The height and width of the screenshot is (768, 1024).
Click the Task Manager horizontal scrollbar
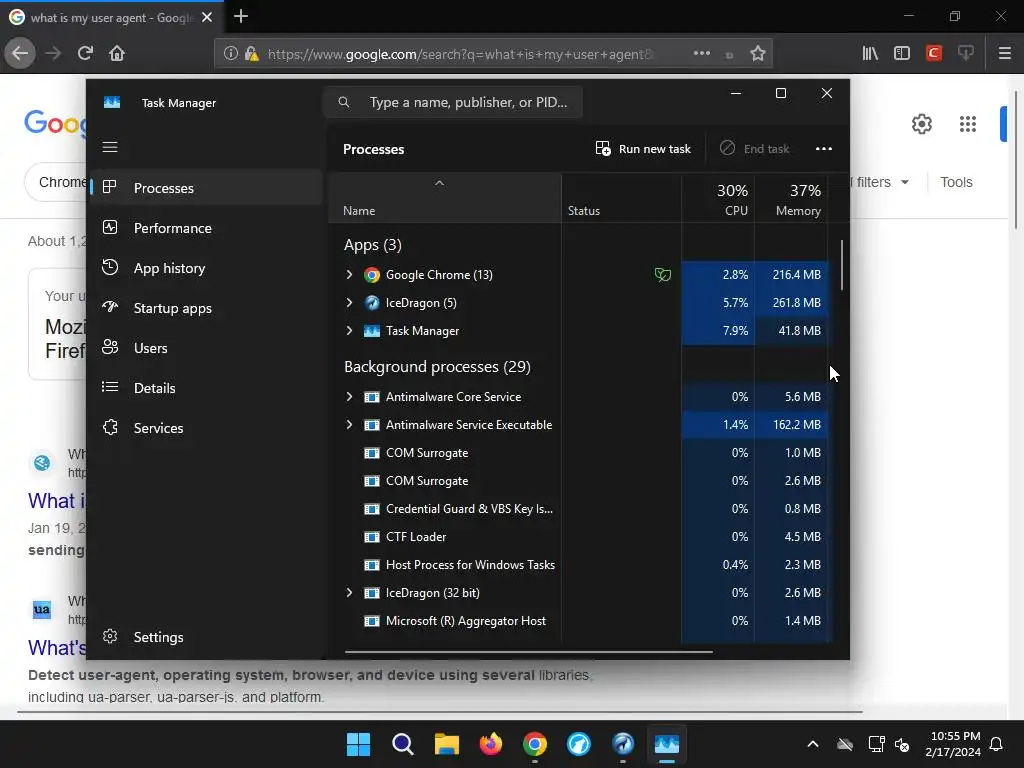click(x=528, y=651)
